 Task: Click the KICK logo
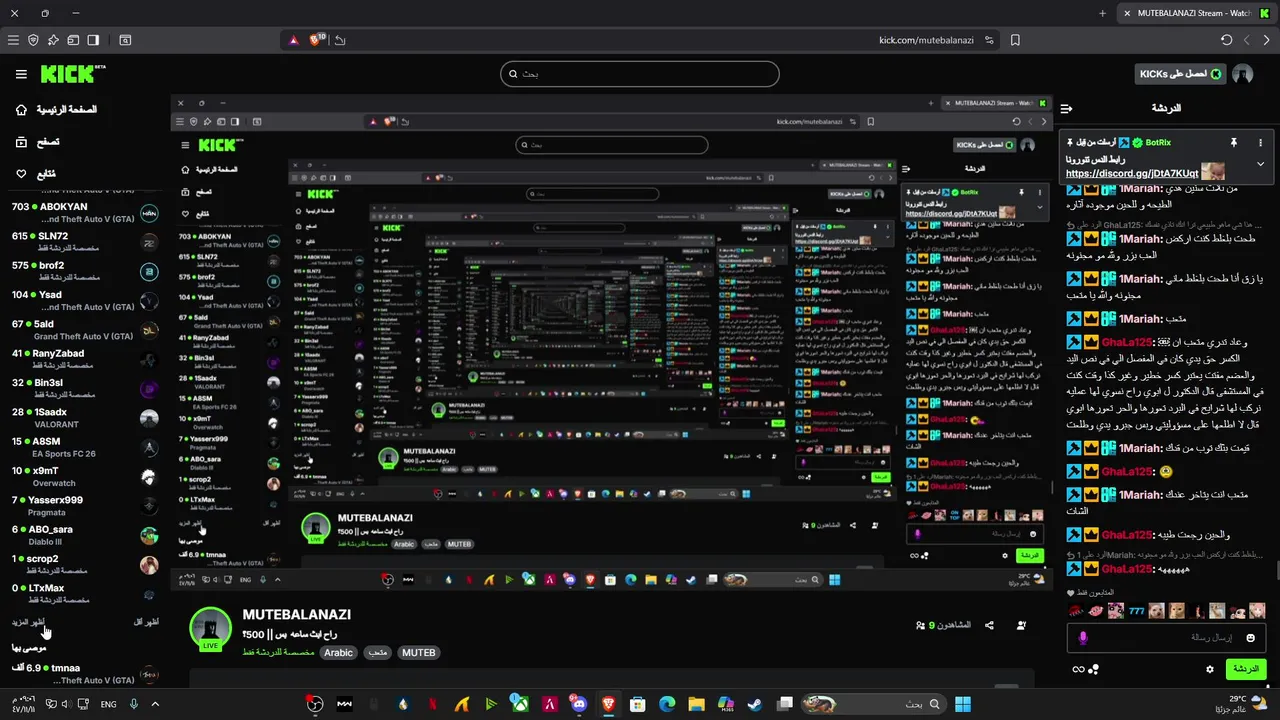pos(72,74)
